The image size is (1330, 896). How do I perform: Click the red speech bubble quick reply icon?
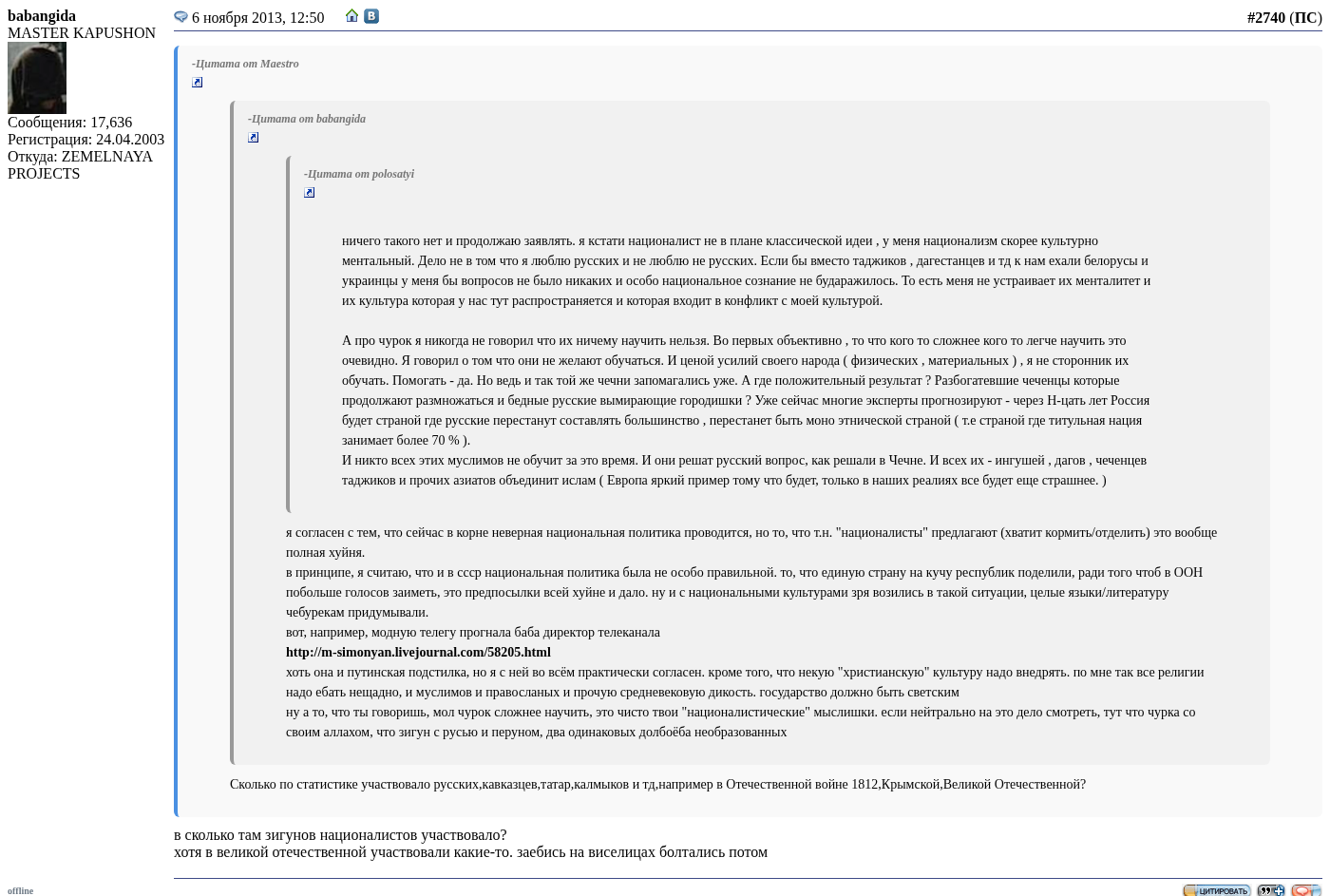tap(1305, 890)
